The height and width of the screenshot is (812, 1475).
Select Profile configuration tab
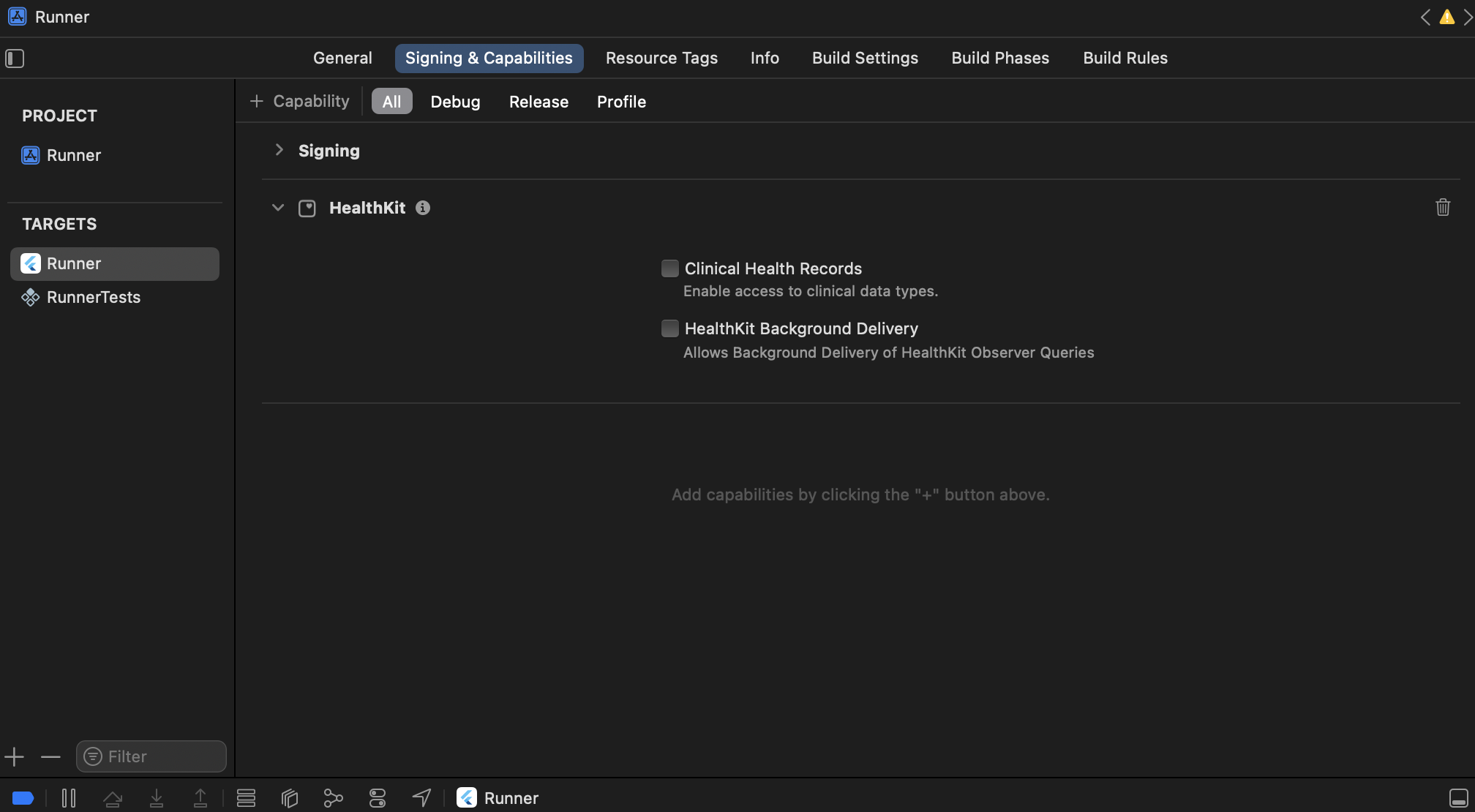click(x=621, y=100)
